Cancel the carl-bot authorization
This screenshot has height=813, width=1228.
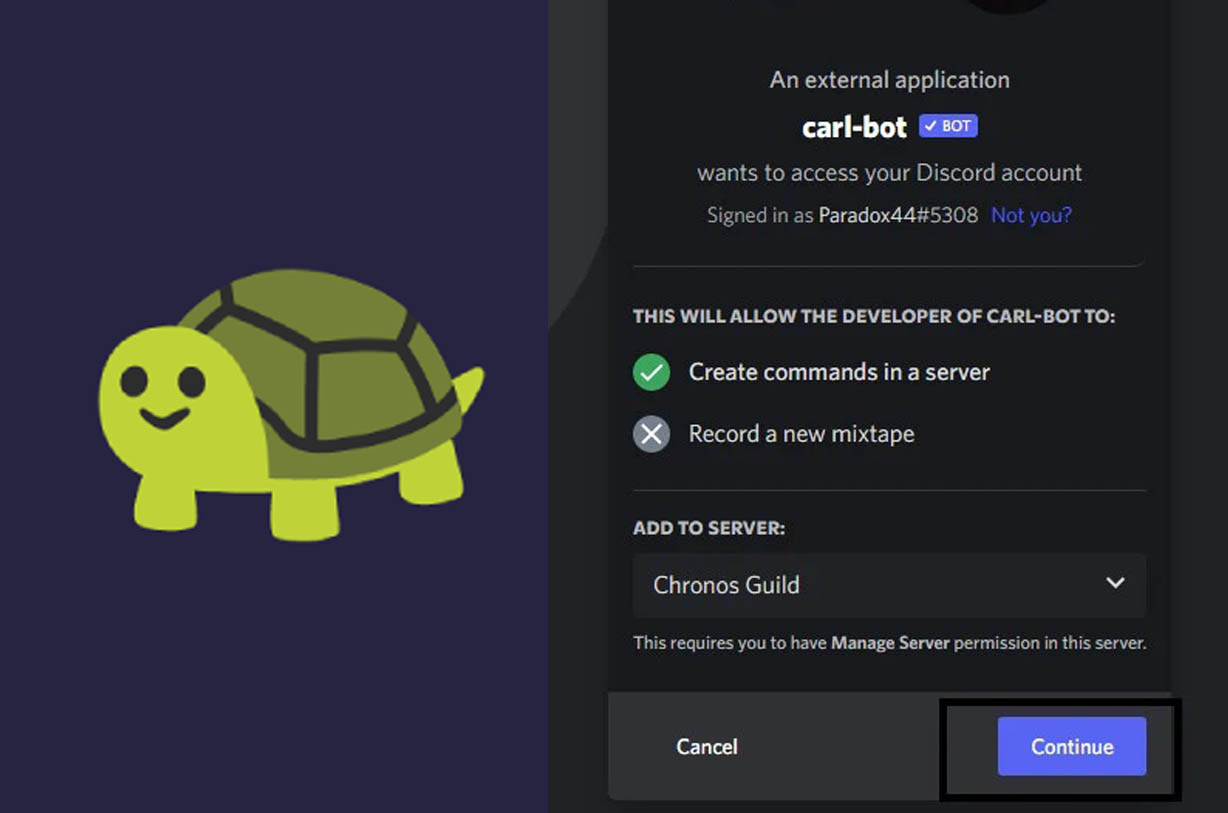(x=707, y=746)
